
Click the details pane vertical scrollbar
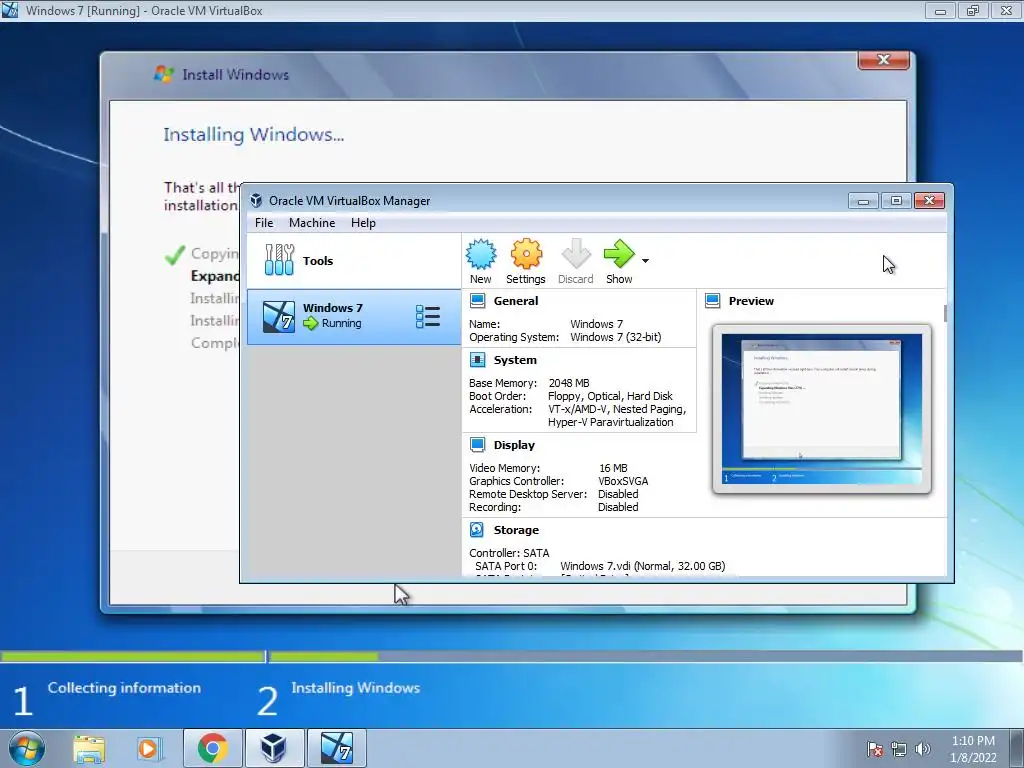[x=945, y=313]
